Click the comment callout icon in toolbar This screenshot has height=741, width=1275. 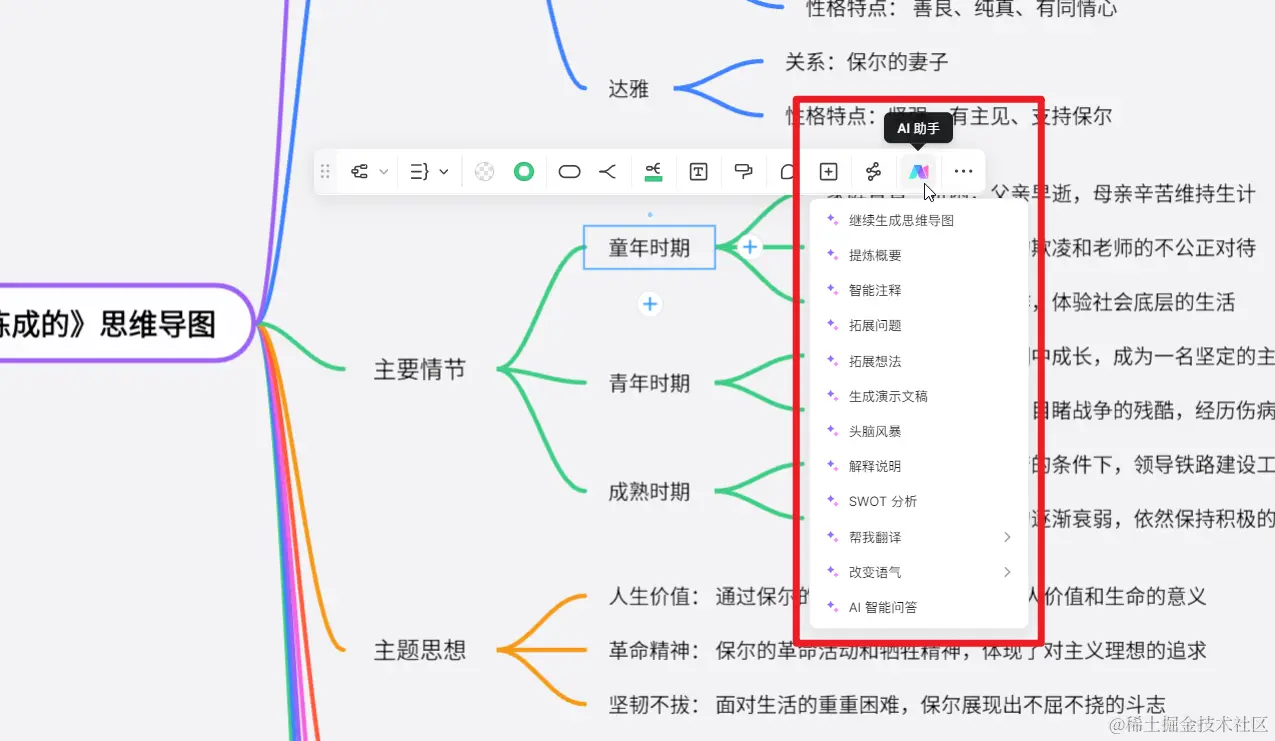point(743,171)
